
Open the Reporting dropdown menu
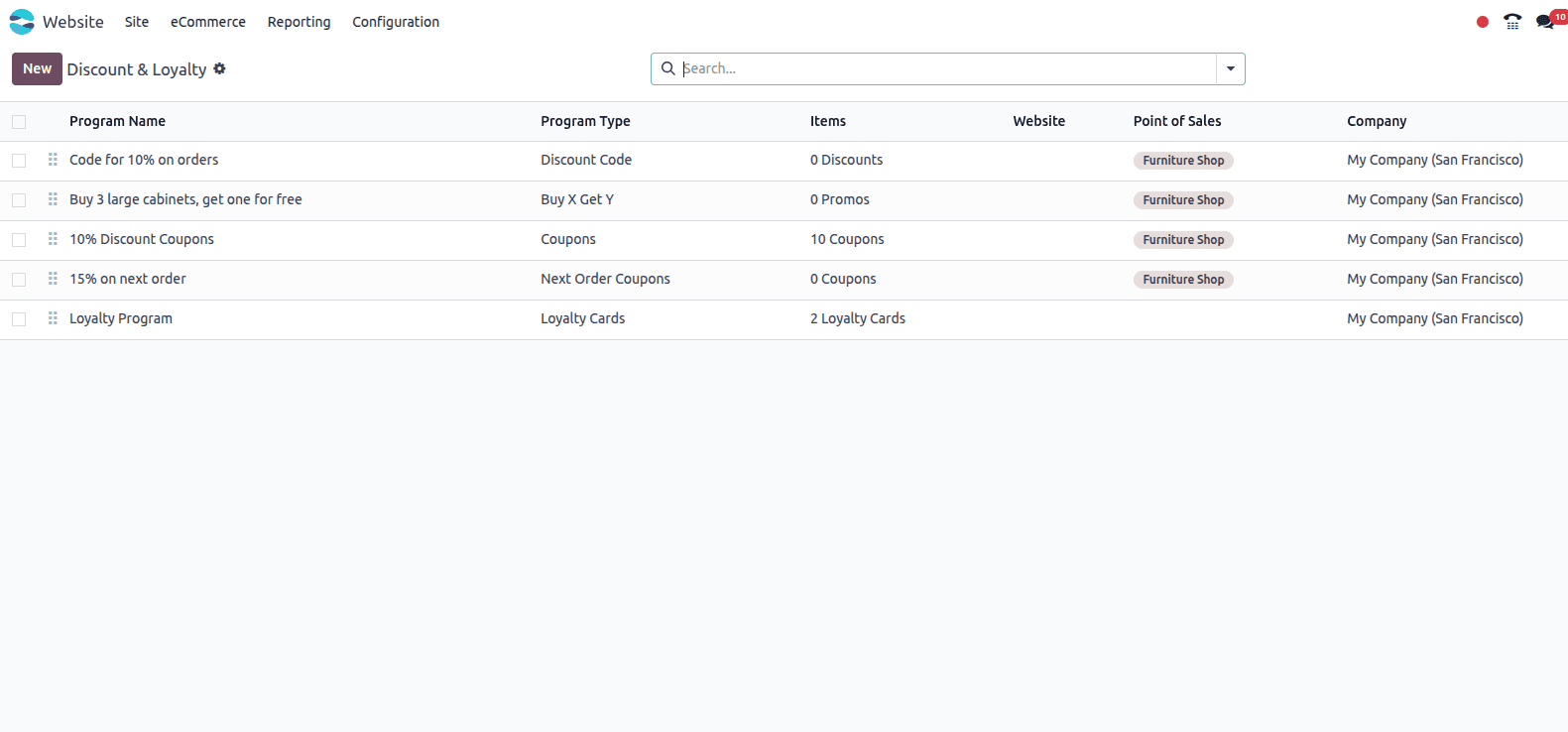pyautogui.click(x=299, y=22)
